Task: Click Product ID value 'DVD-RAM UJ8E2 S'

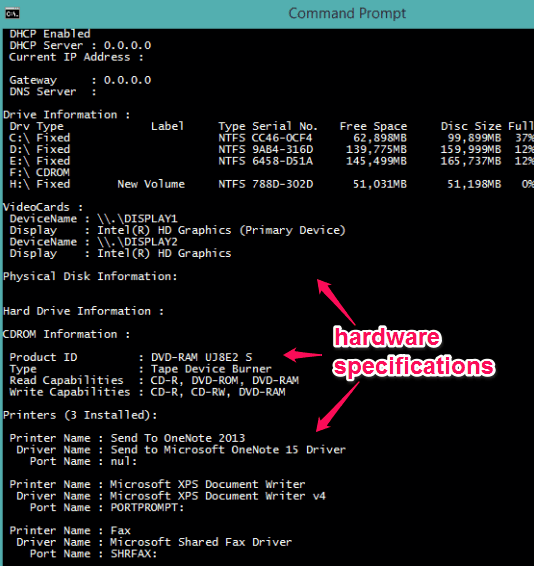Action: click(201, 357)
